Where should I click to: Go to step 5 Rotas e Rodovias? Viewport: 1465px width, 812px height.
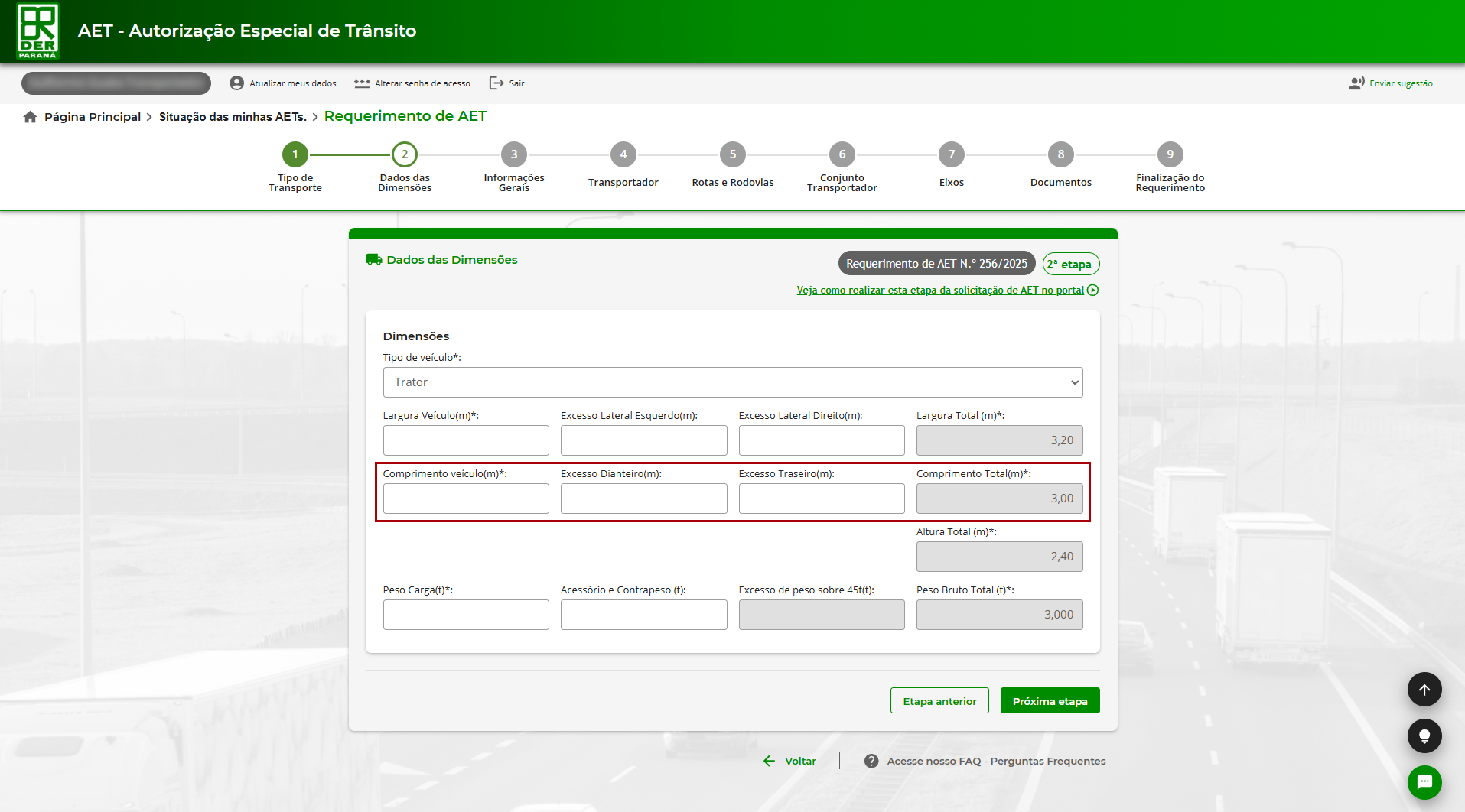(x=733, y=165)
